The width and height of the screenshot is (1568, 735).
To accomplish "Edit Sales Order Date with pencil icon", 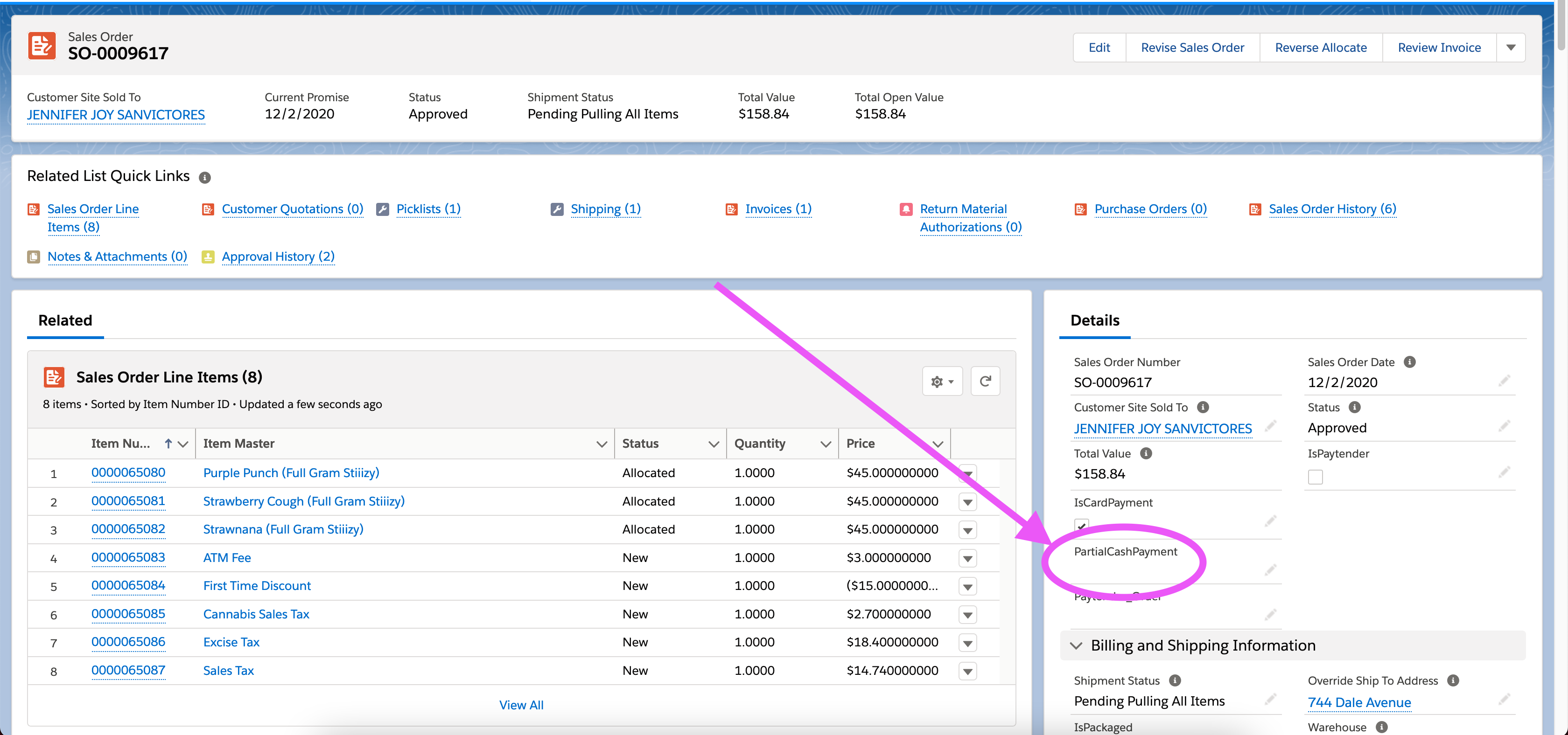I will 1504,381.
